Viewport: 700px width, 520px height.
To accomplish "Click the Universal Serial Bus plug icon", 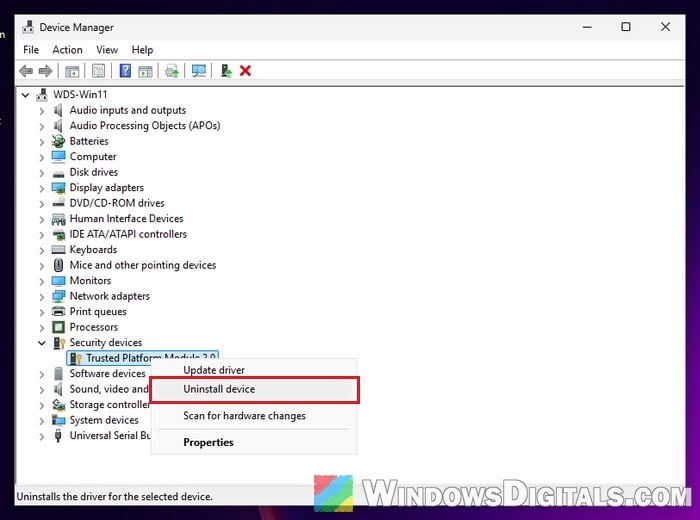I will (58, 435).
